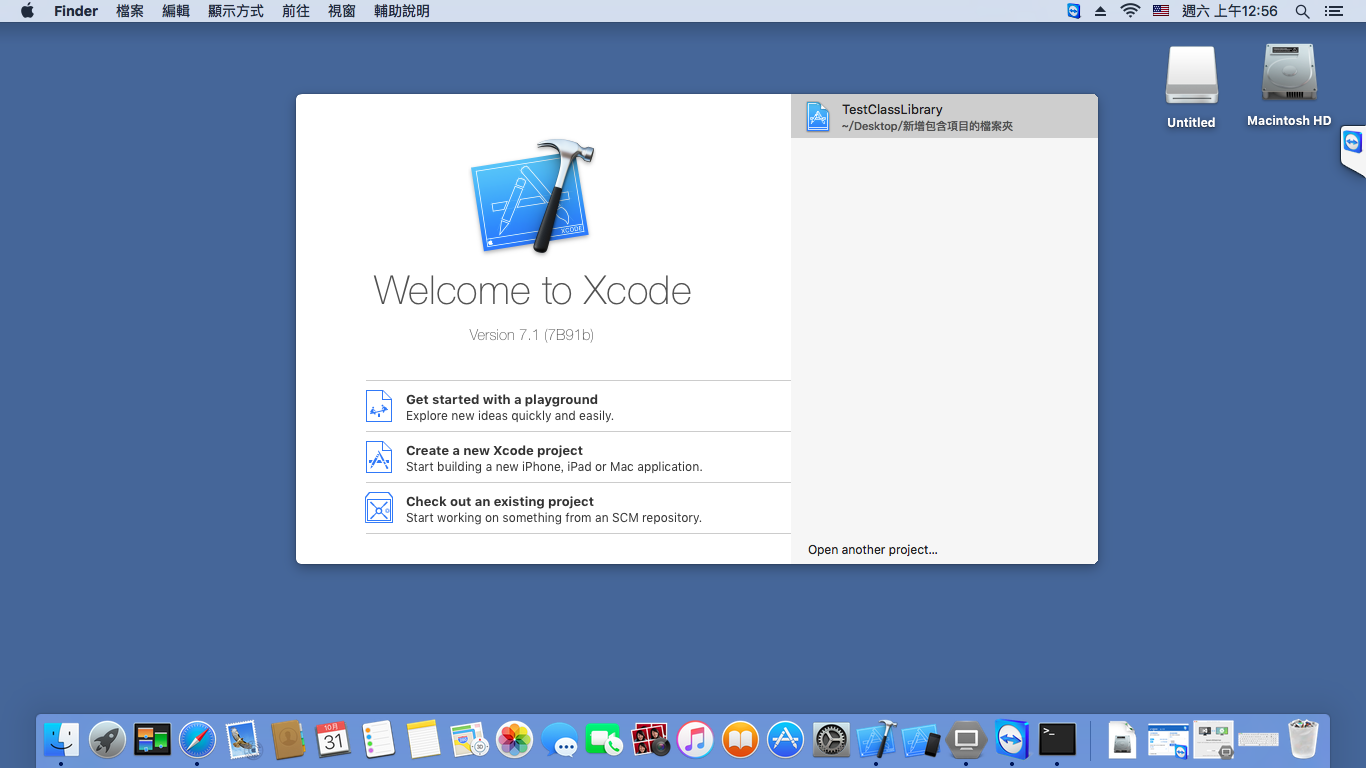
Task: Open Photo Booth in the Dock
Action: pyautogui.click(x=650, y=740)
